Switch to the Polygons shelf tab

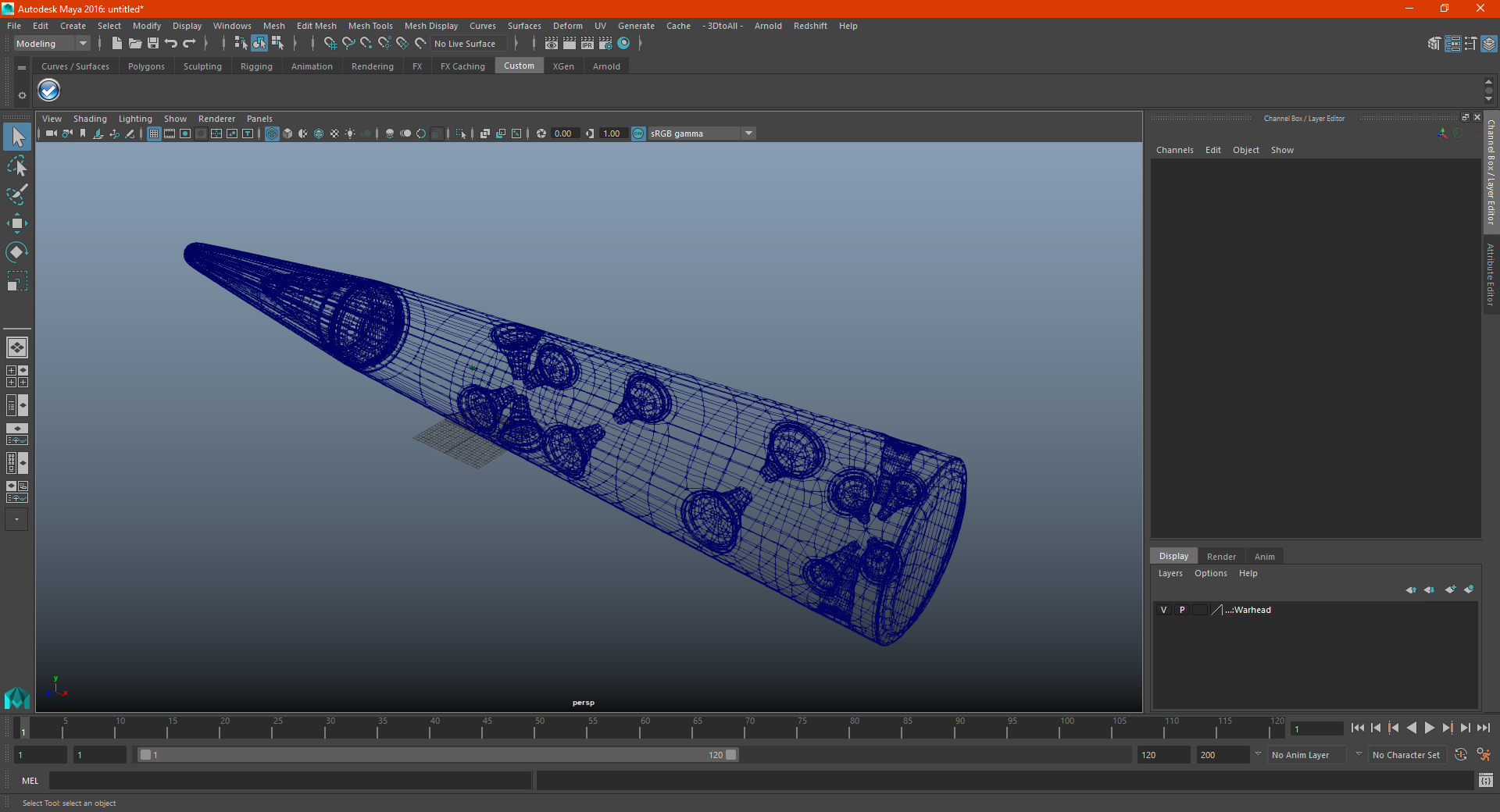(x=146, y=66)
